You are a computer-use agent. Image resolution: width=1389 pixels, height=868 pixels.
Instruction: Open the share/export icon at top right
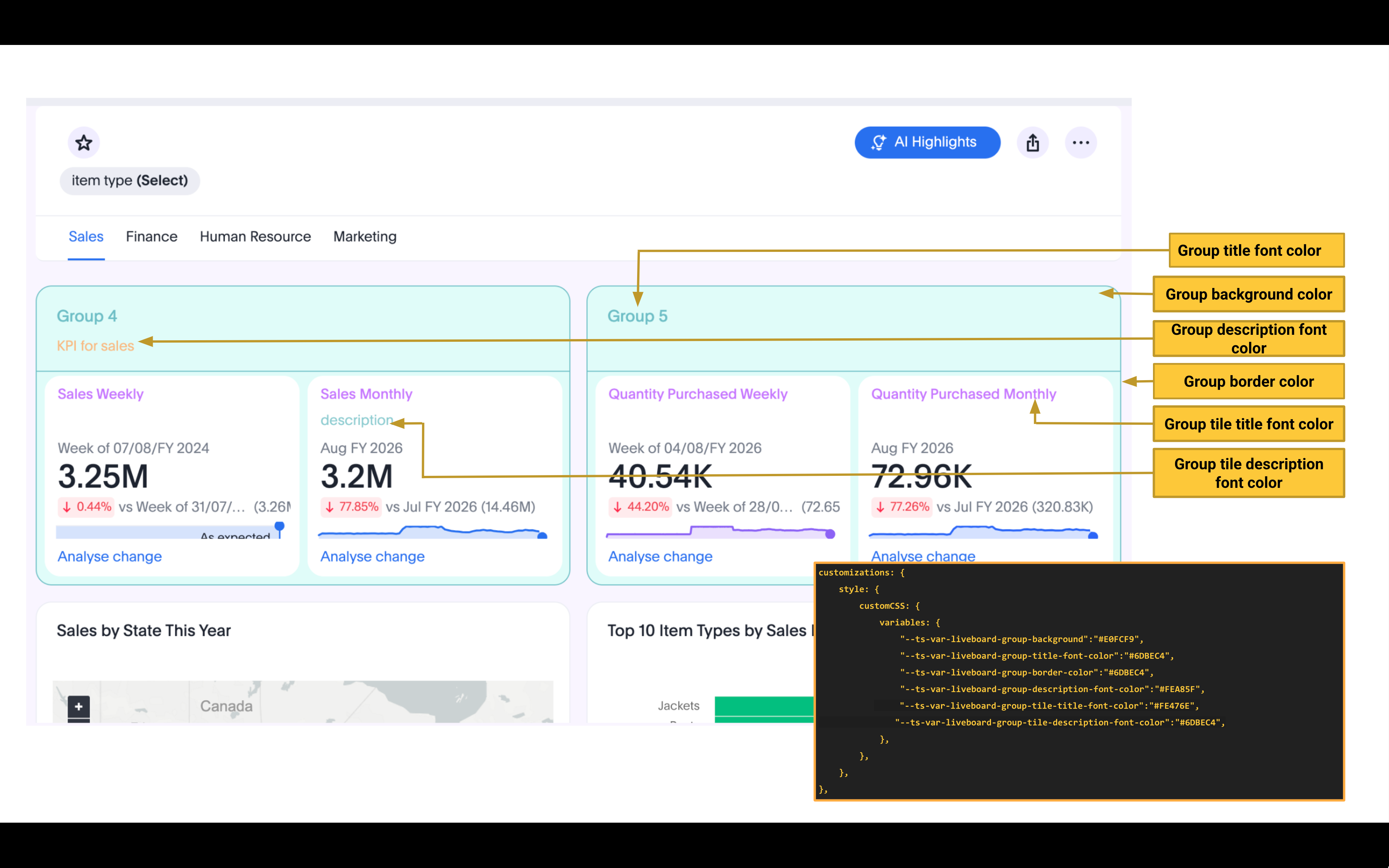1032,142
